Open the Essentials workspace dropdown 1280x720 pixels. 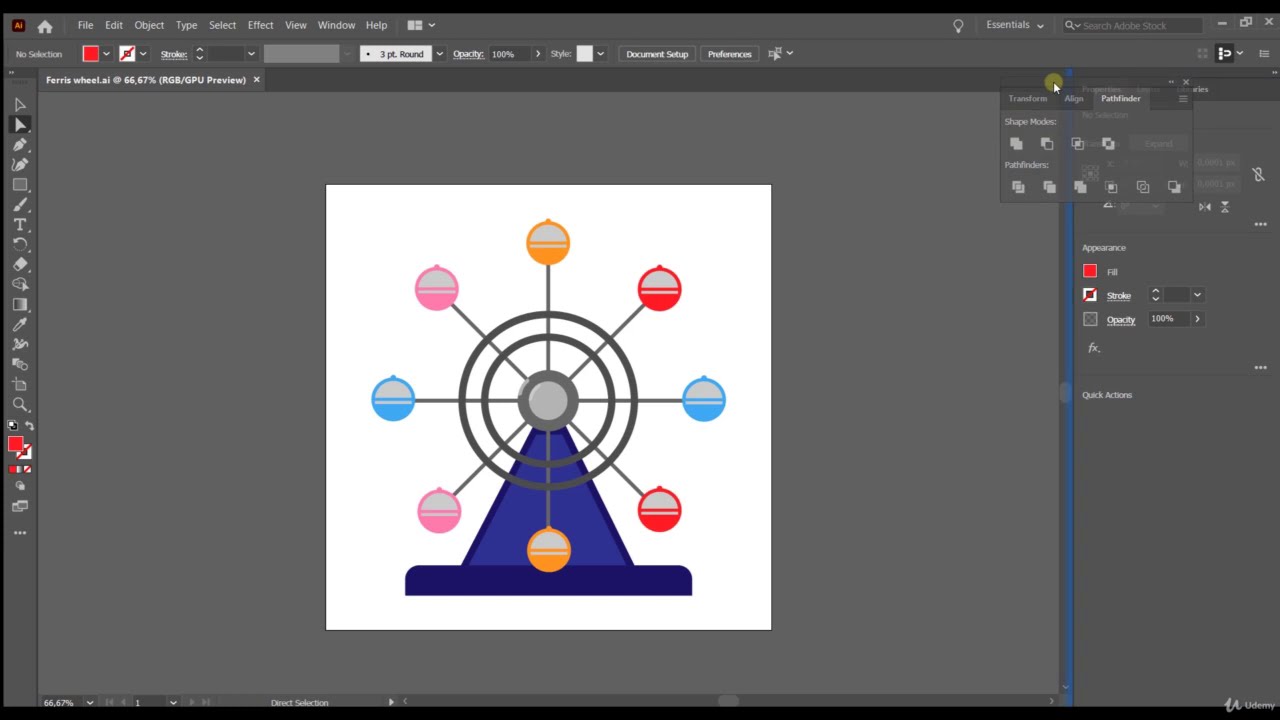point(1015,25)
